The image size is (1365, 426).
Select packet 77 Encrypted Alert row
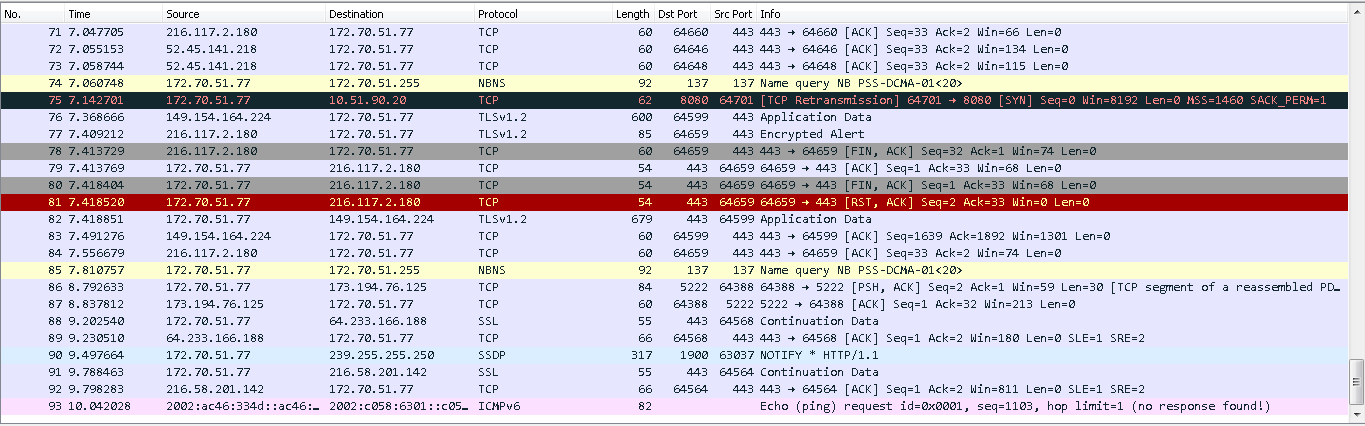[600, 134]
